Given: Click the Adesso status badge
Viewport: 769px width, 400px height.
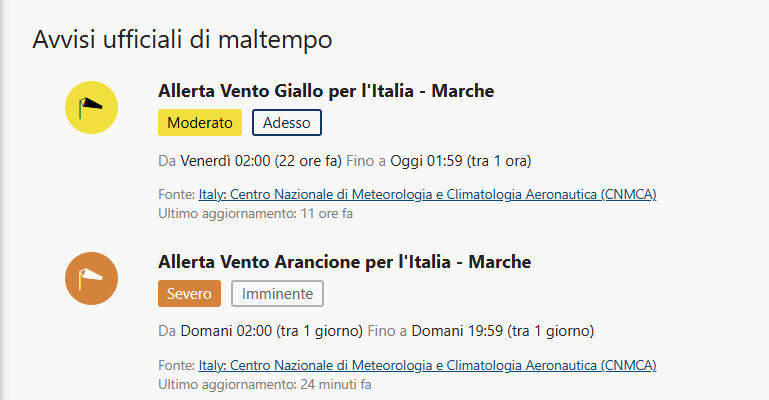Looking at the screenshot, I should 287,123.
